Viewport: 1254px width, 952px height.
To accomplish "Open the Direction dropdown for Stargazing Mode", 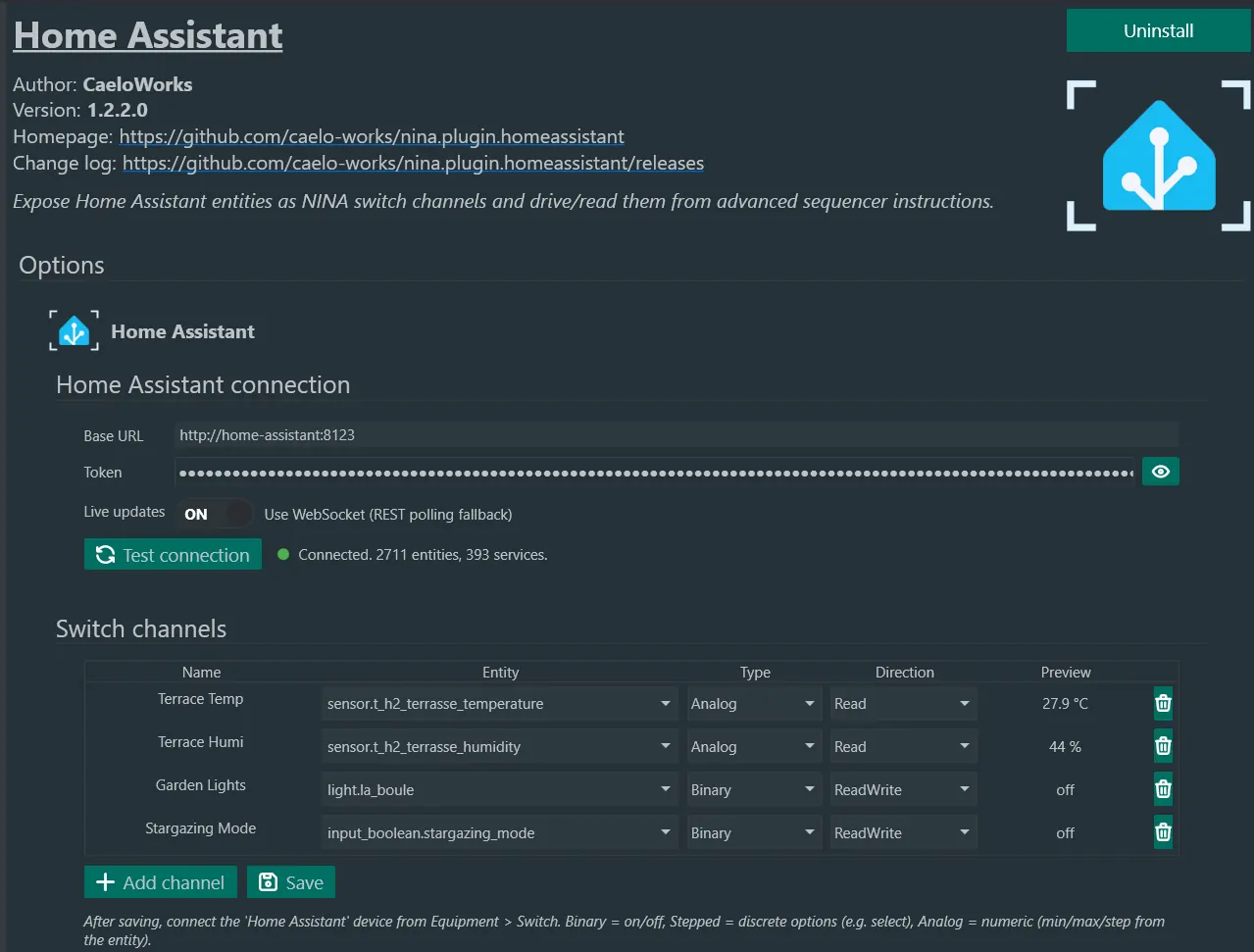I will coord(904,833).
